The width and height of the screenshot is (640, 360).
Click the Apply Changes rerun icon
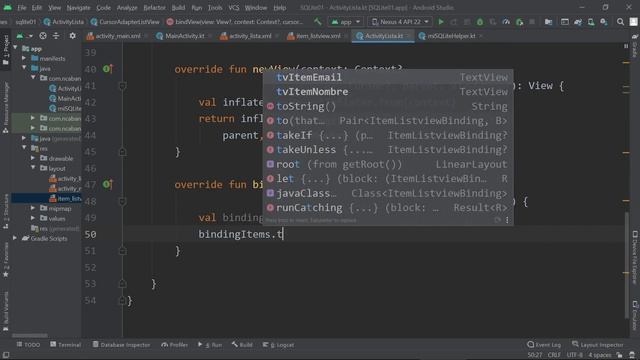coord(454,22)
